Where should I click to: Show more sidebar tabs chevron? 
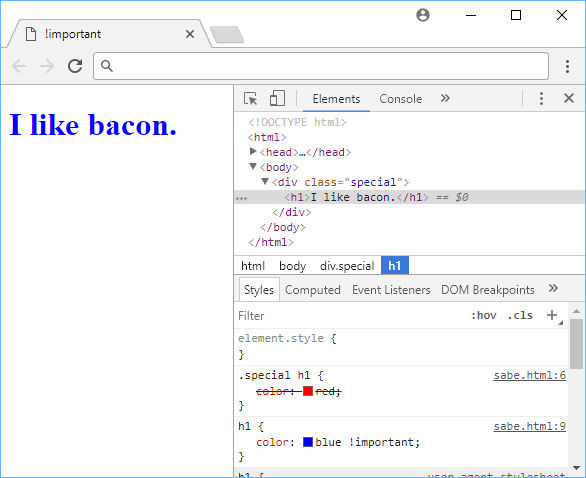[553, 288]
